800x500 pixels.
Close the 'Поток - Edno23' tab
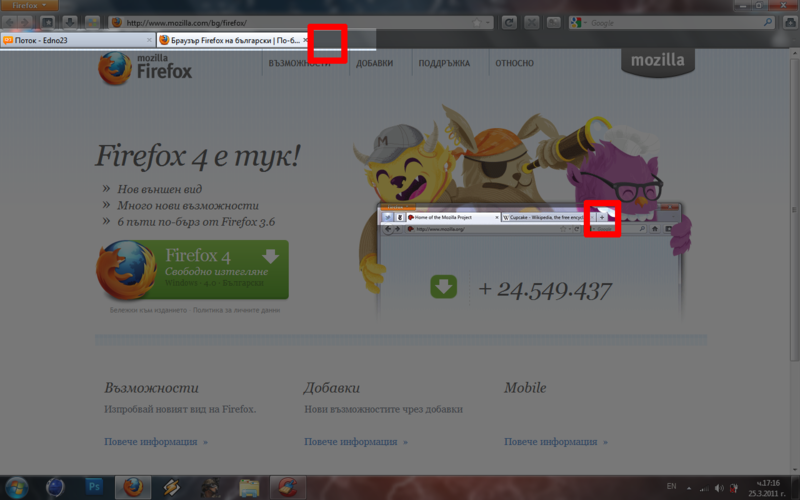pos(149,40)
